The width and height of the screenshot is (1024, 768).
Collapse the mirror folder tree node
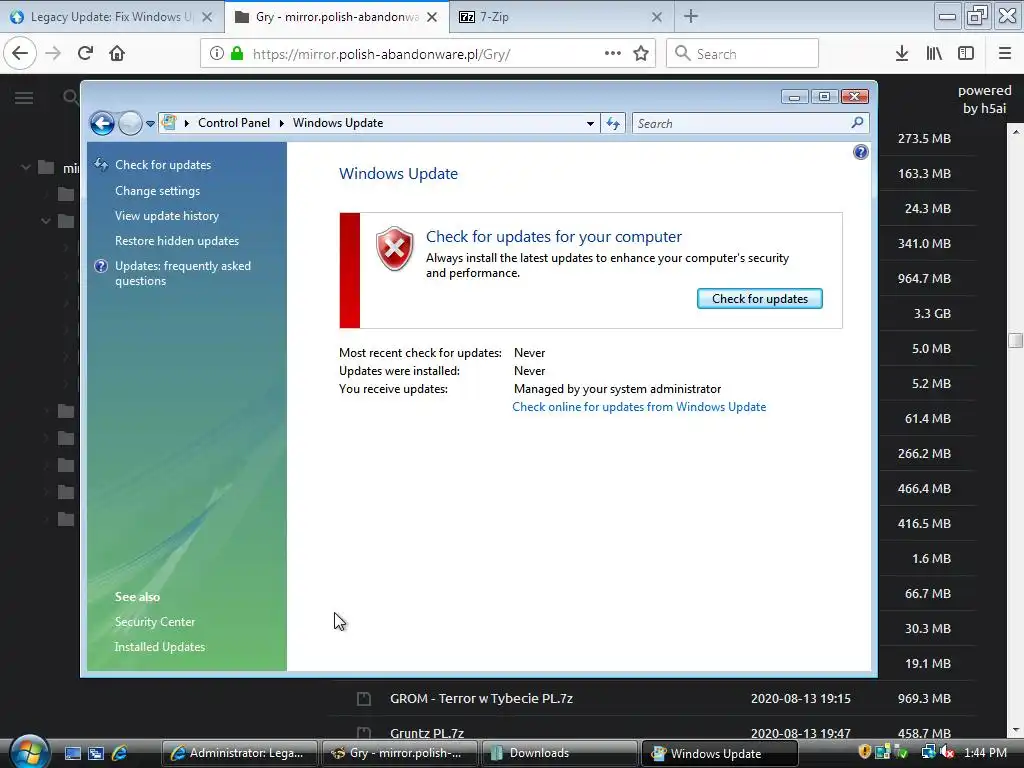(25, 168)
